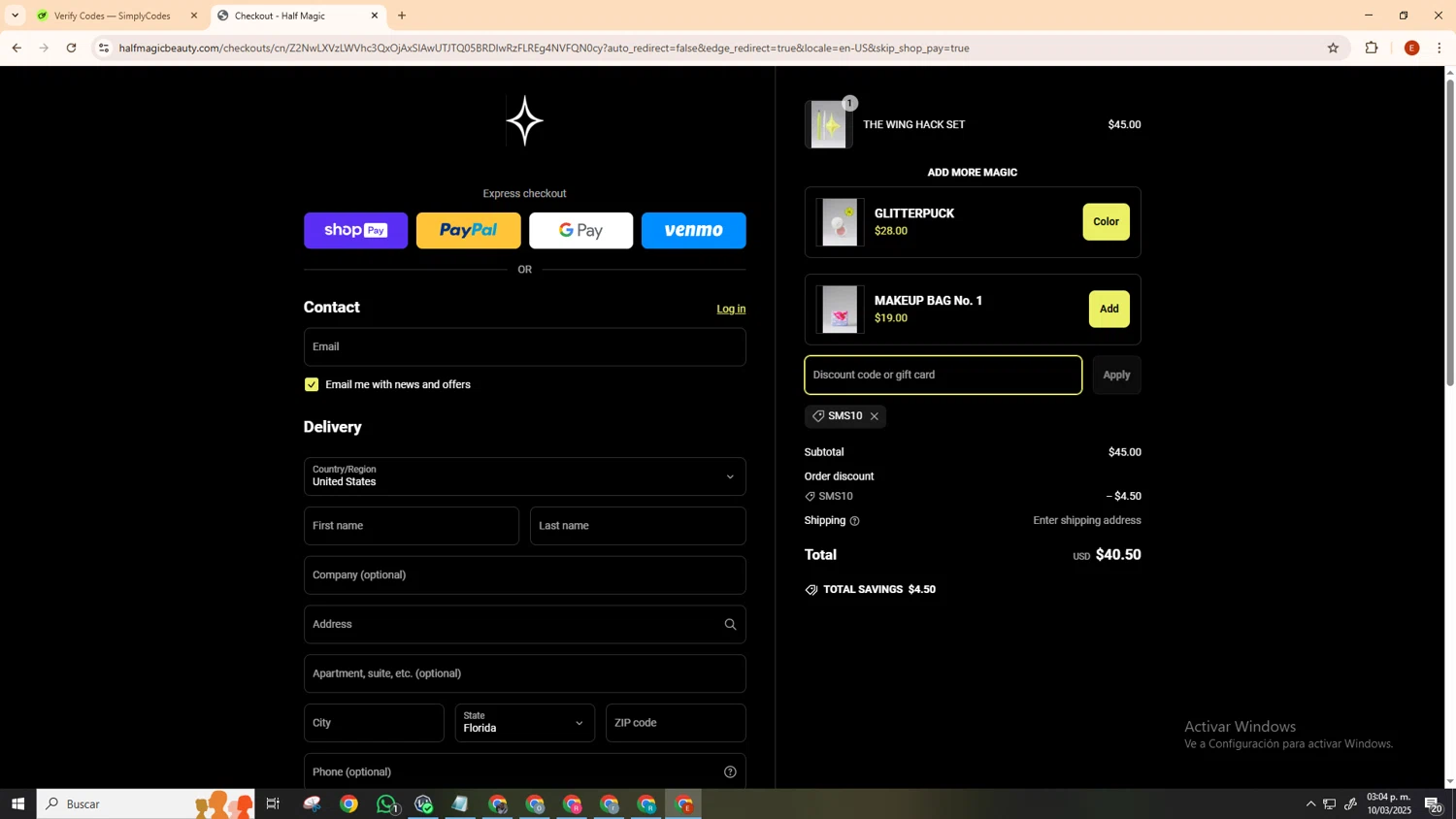Screen dimensions: 1456x819
Task: Open the Notepad taskbar icon
Action: click(460, 804)
